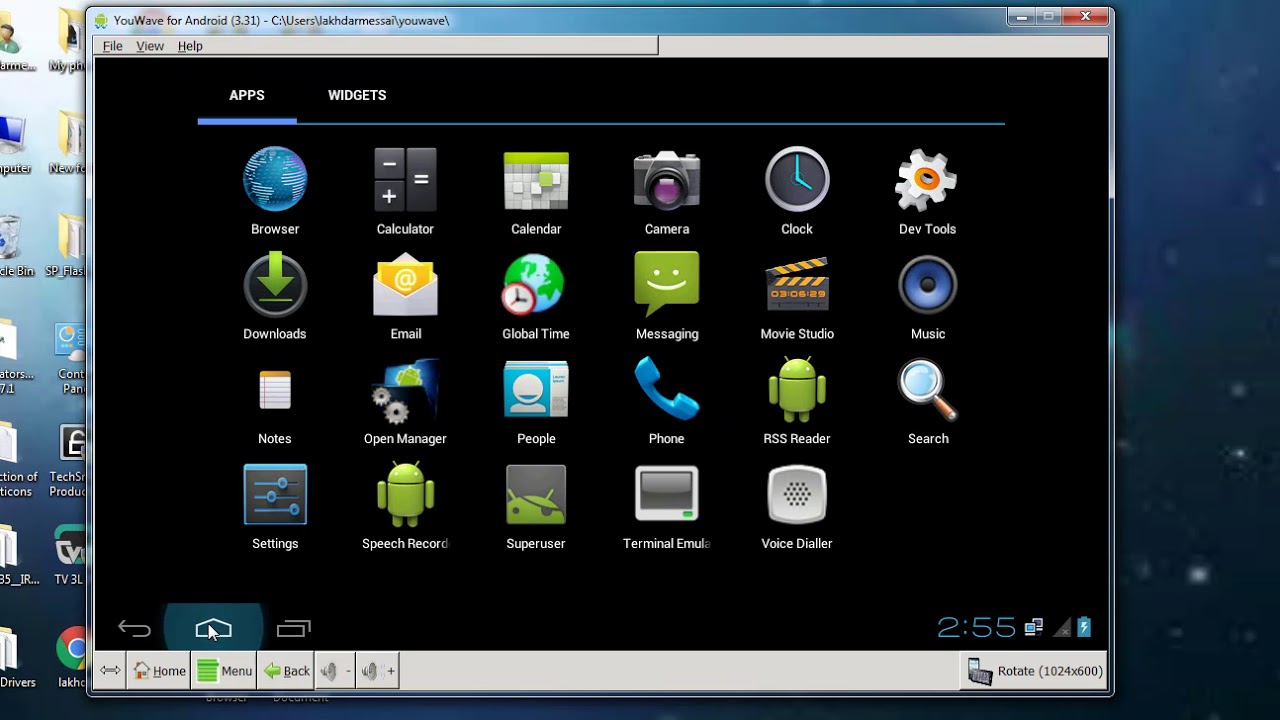
Task: Open the Help menu
Action: (190, 46)
